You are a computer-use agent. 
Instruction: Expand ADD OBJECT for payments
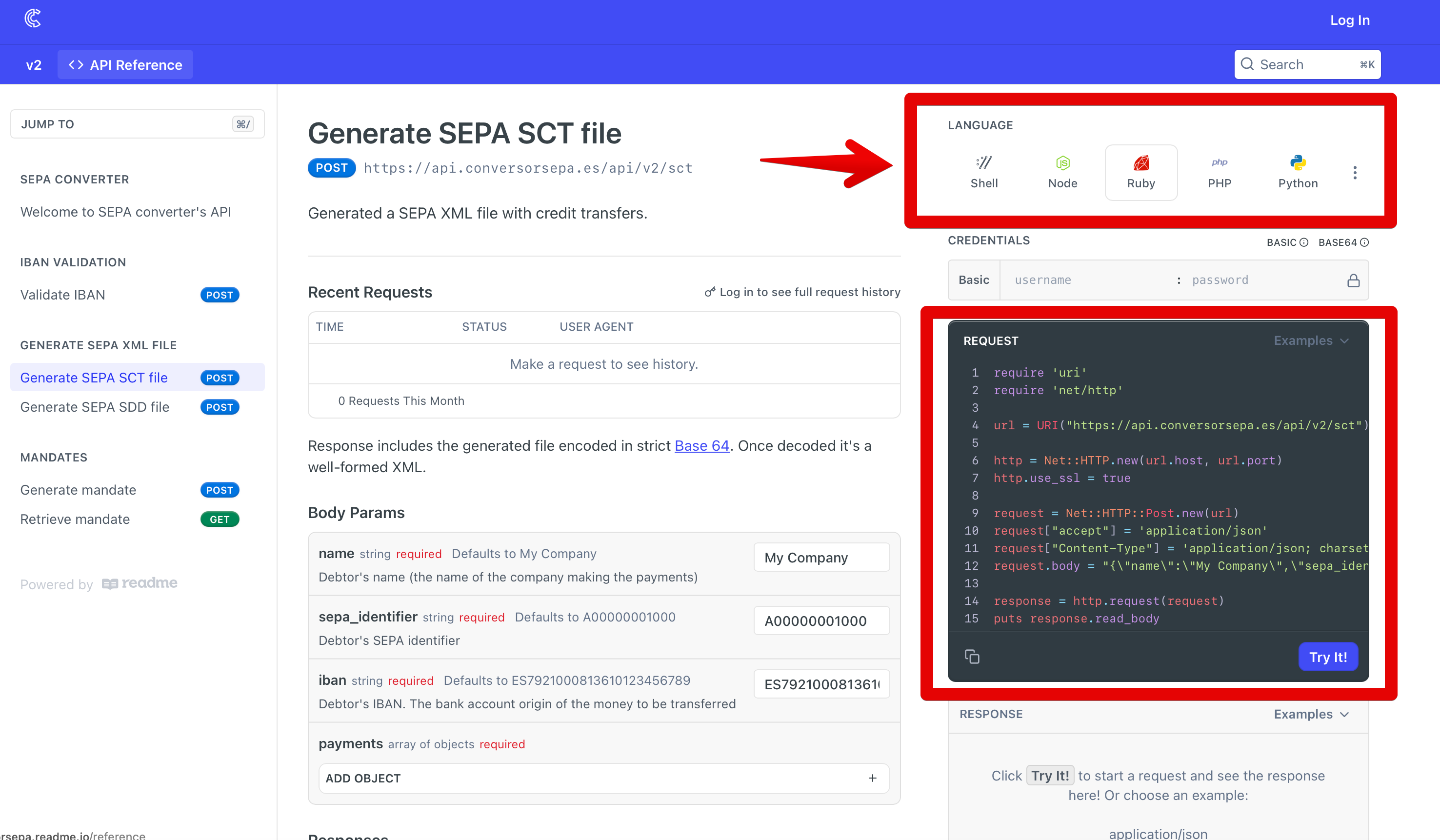(603, 778)
